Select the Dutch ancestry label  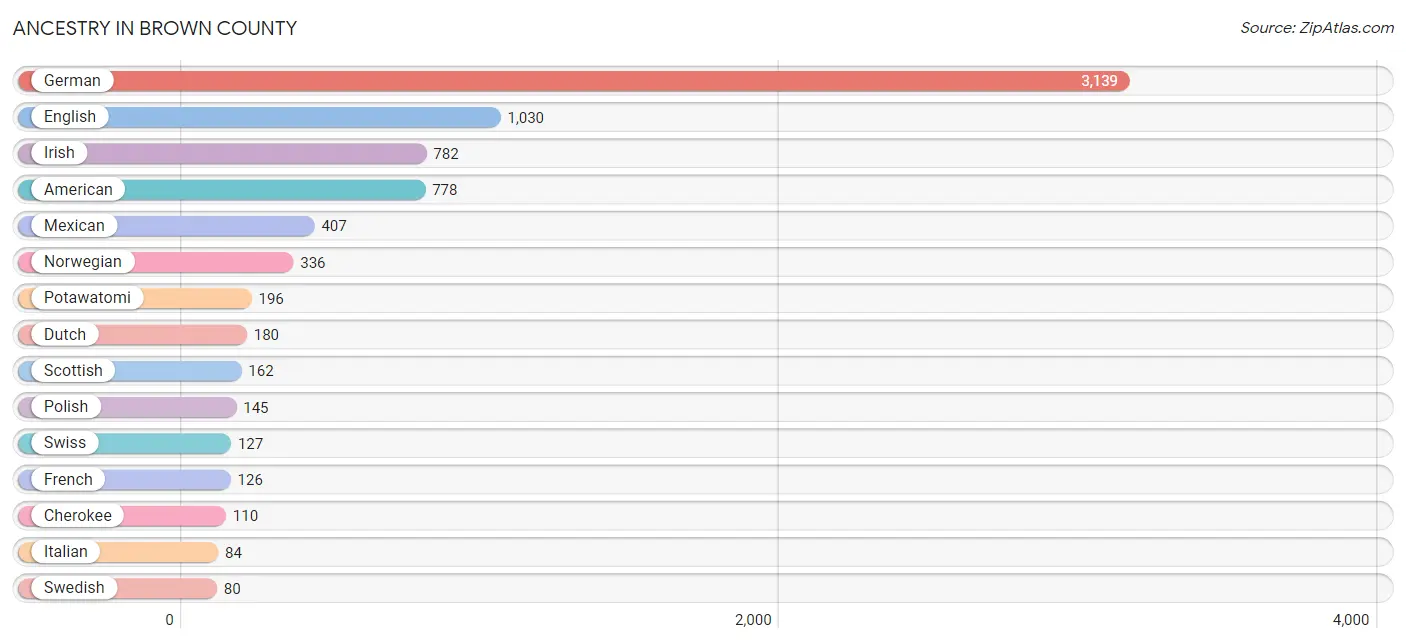(65, 334)
